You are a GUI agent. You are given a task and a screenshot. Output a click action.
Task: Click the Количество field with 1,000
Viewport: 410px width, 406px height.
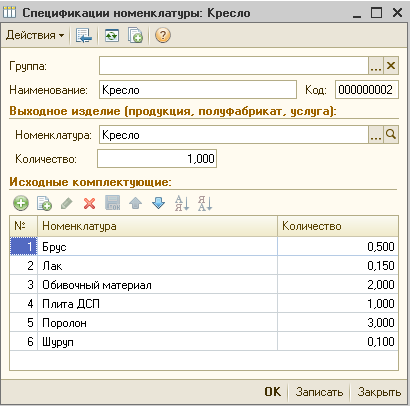pyautogui.click(x=157, y=158)
